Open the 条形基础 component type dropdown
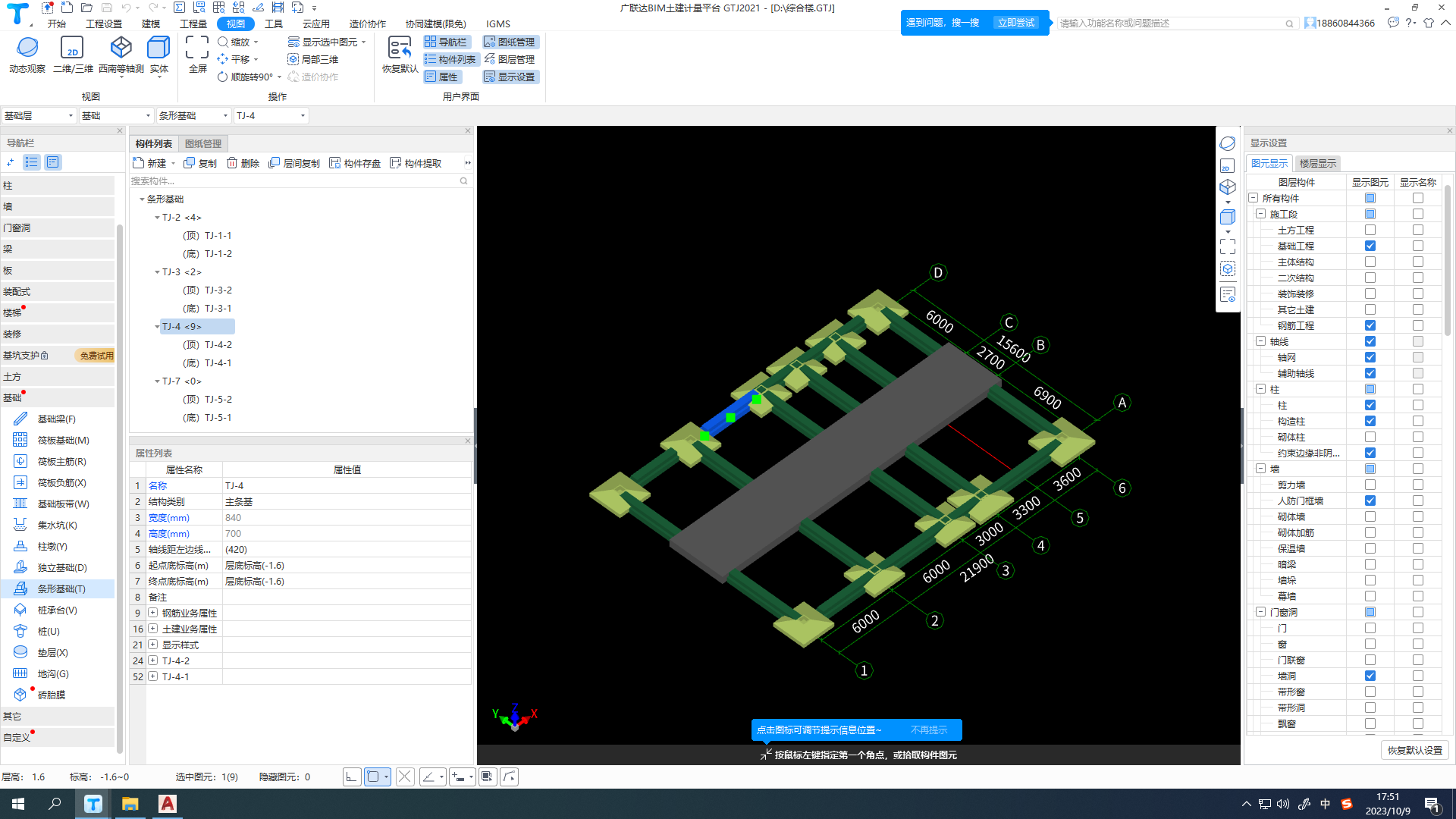The image size is (1456, 819). (225, 116)
